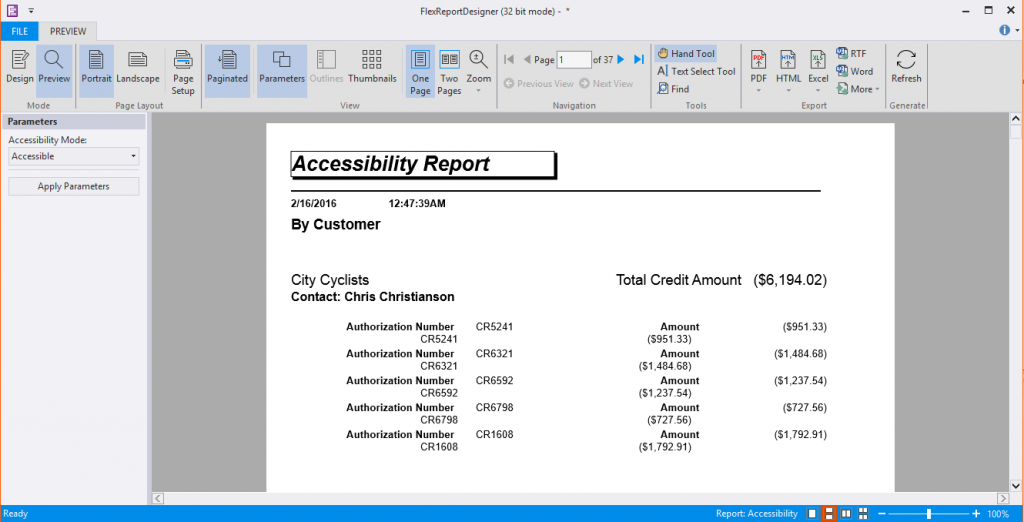Click zoom in plus button
The image size is (1024, 522).
[x=976, y=514]
